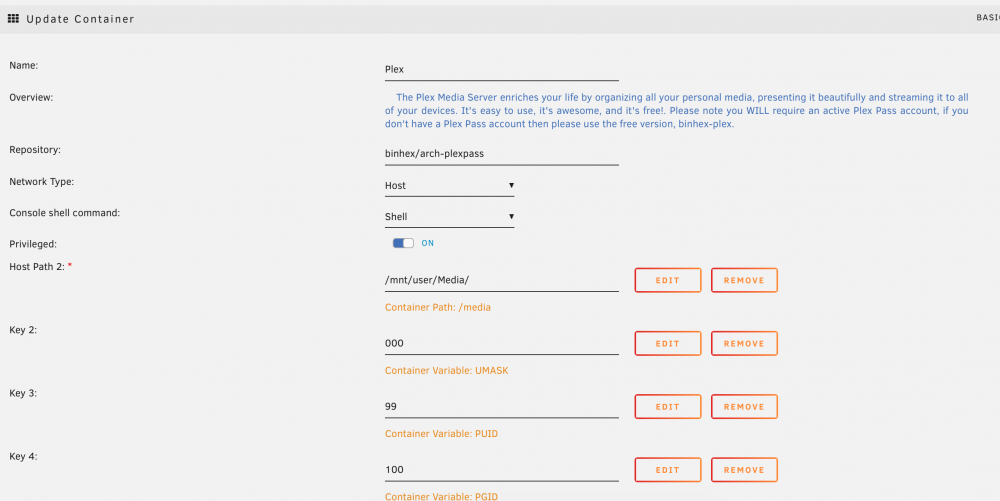Click the 'Container Variable: PGID' text
Image resolution: width=1000 pixels, height=501 pixels.
tap(441, 496)
